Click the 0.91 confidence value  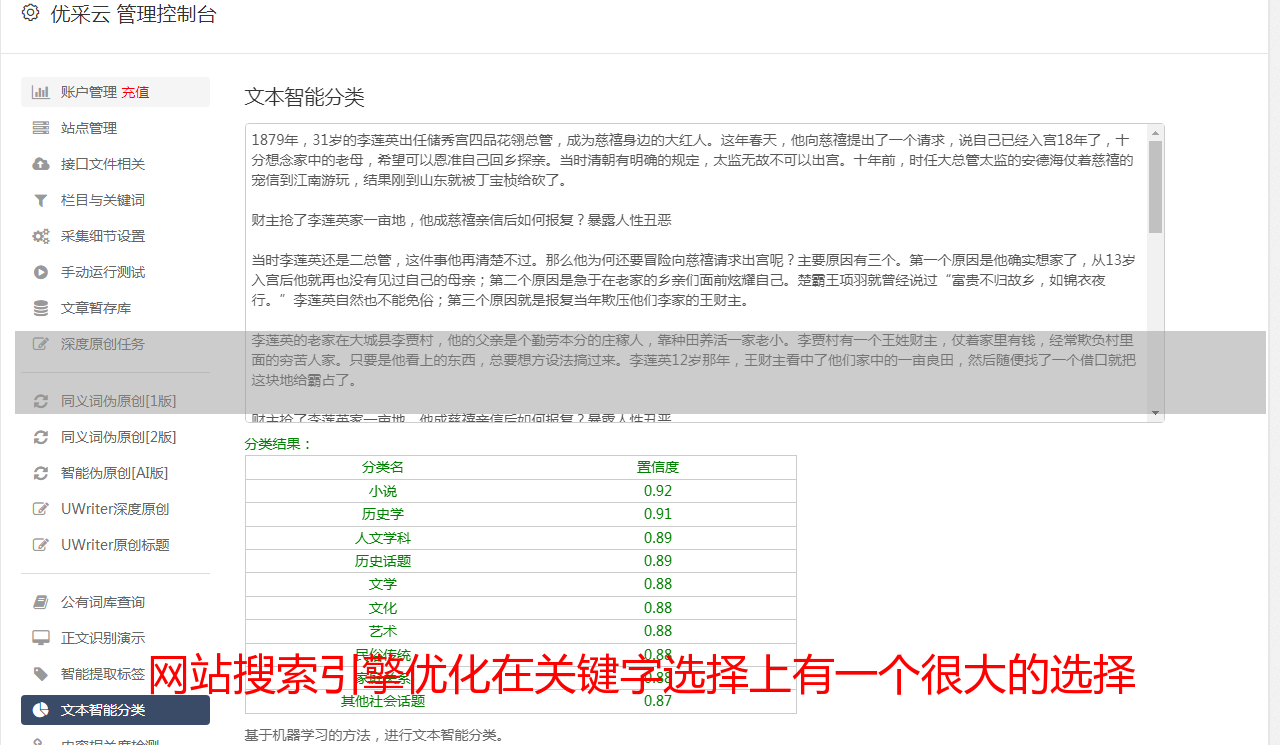(x=658, y=514)
